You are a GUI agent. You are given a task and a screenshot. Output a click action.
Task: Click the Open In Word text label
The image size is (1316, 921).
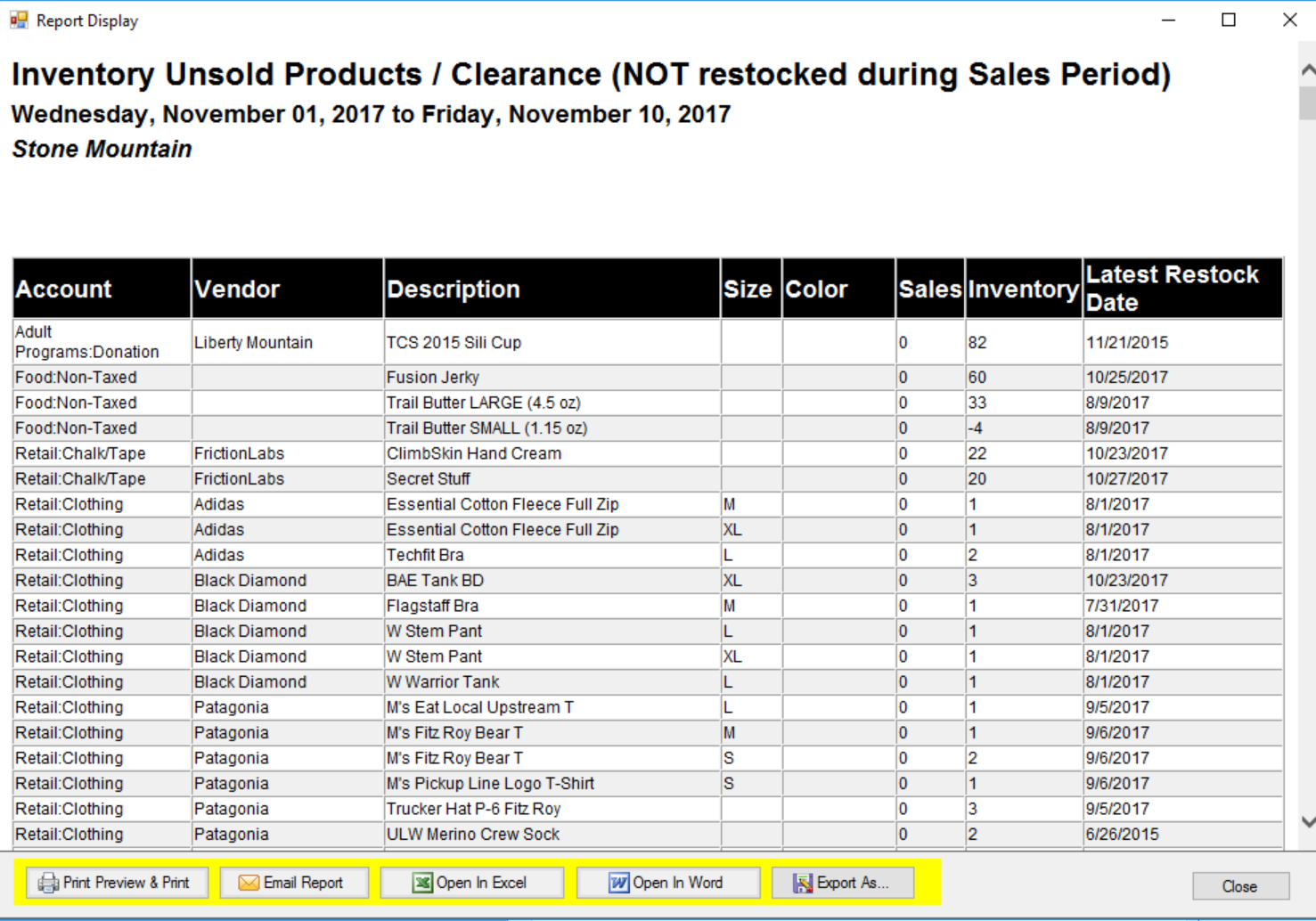click(677, 883)
